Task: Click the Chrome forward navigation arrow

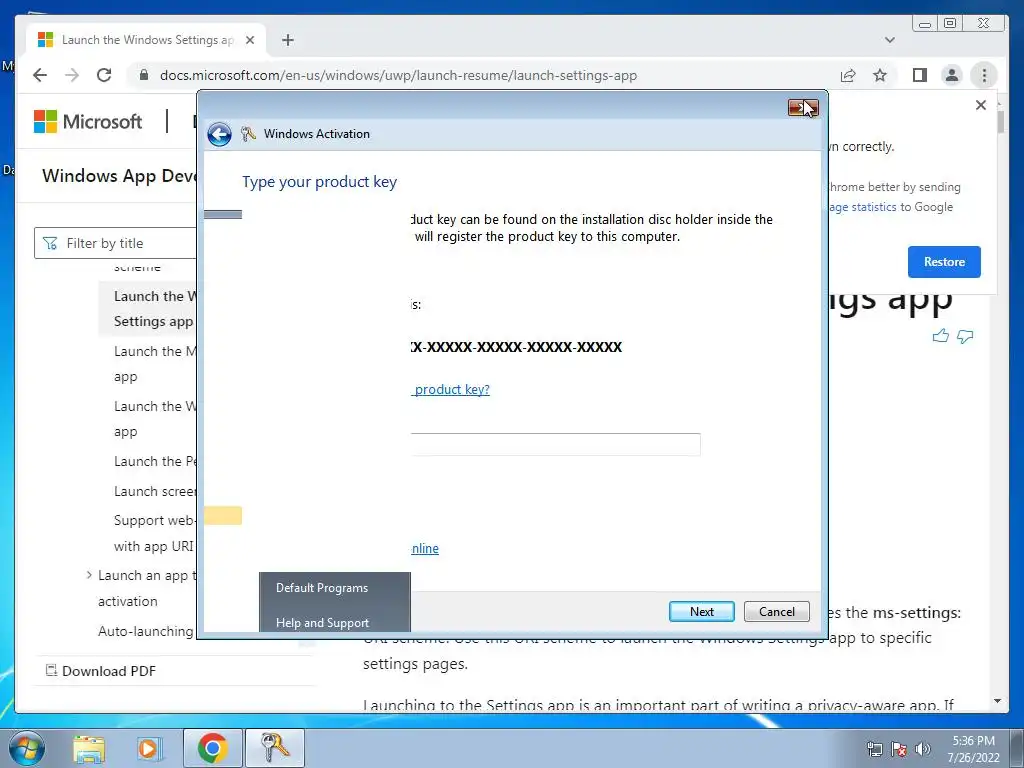Action: coord(72,75)
